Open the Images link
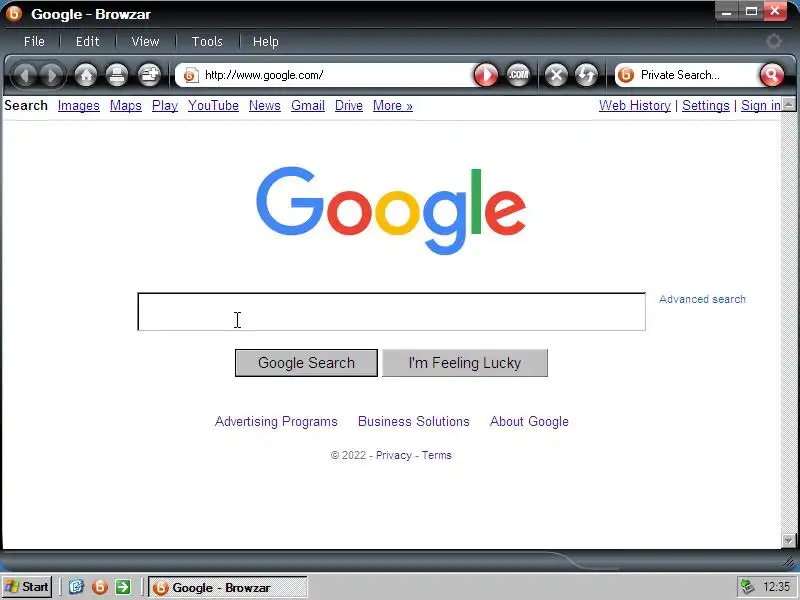 tap(79, 106)
